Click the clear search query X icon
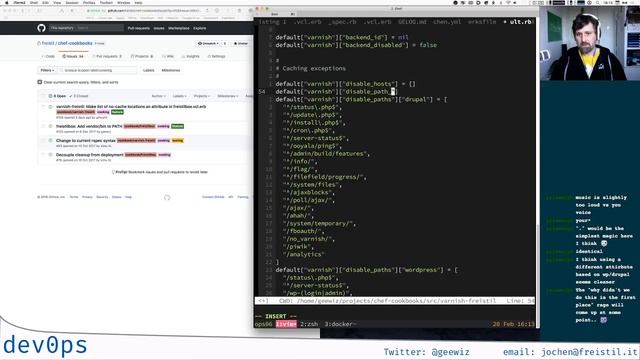 tap(40, 82)
